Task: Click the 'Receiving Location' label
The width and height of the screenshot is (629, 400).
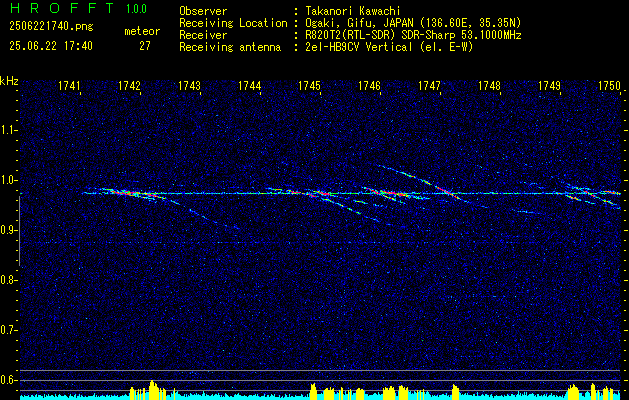Action: (233, 23)
